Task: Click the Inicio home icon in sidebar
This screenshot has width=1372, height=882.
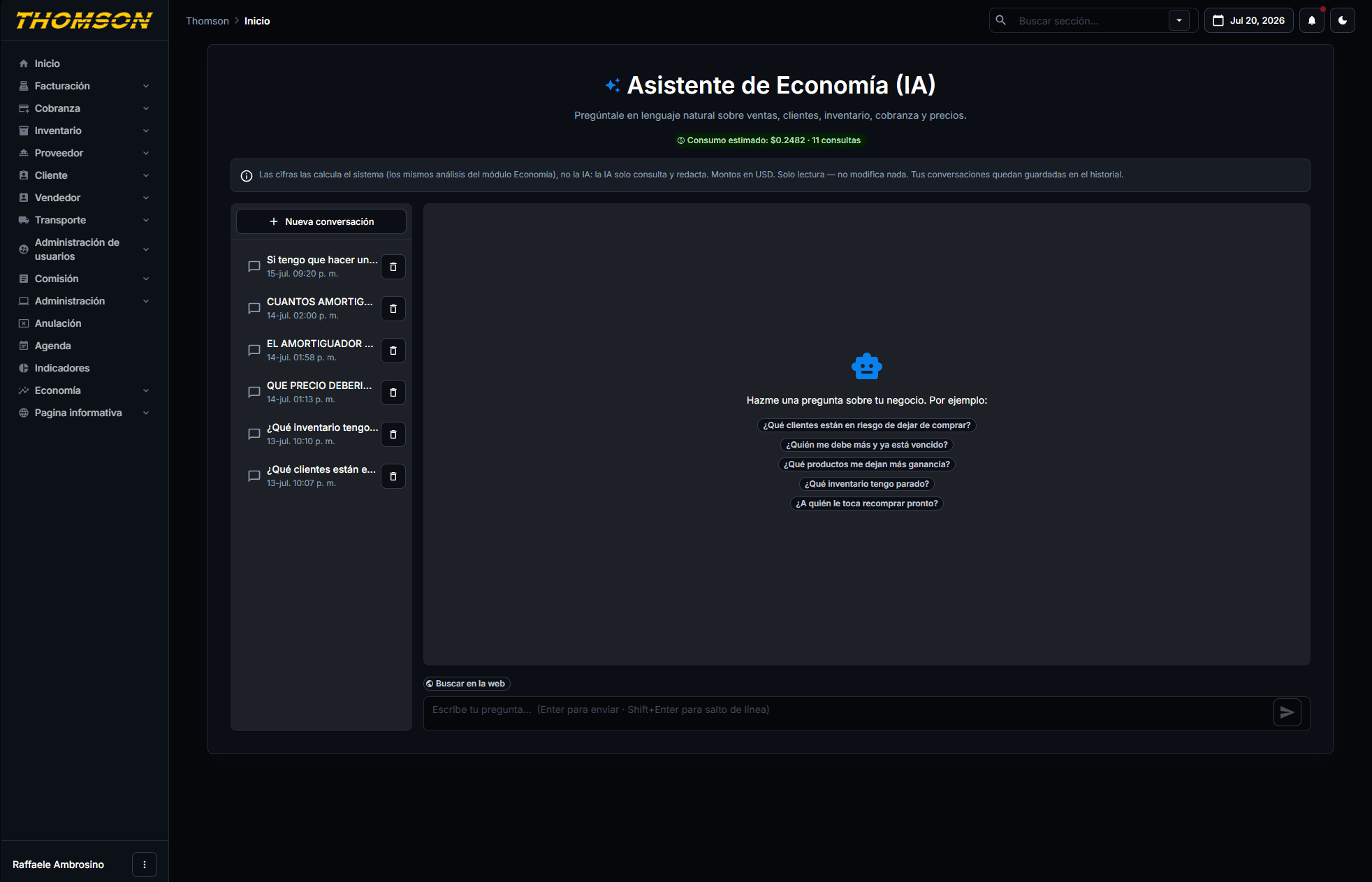Action: (x=24, y=64)
